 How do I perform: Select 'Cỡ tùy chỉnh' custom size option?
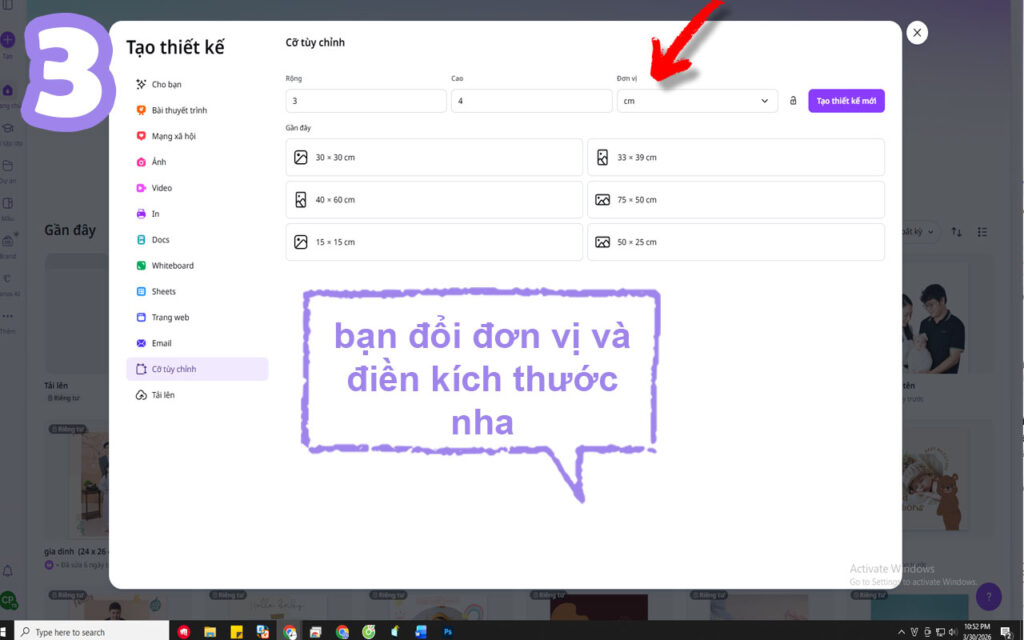point(197,369)
